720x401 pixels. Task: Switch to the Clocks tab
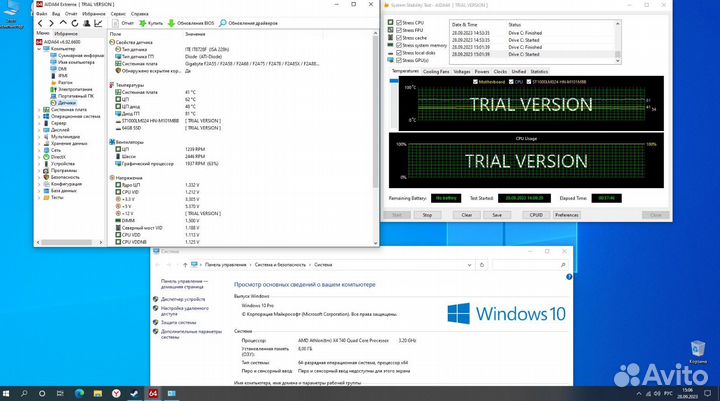click(500, 72)
